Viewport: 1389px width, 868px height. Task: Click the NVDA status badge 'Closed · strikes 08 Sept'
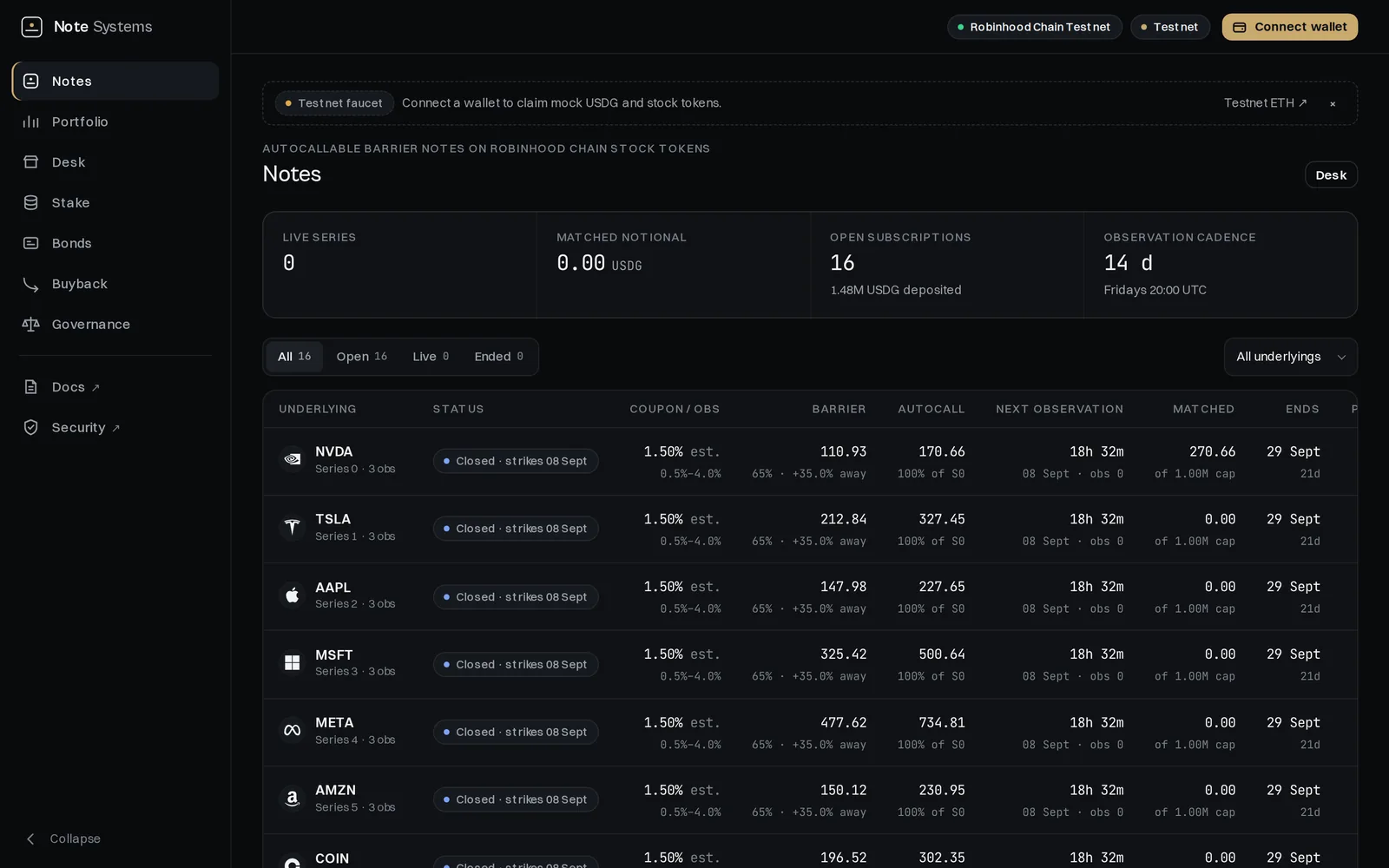(516, 461)
